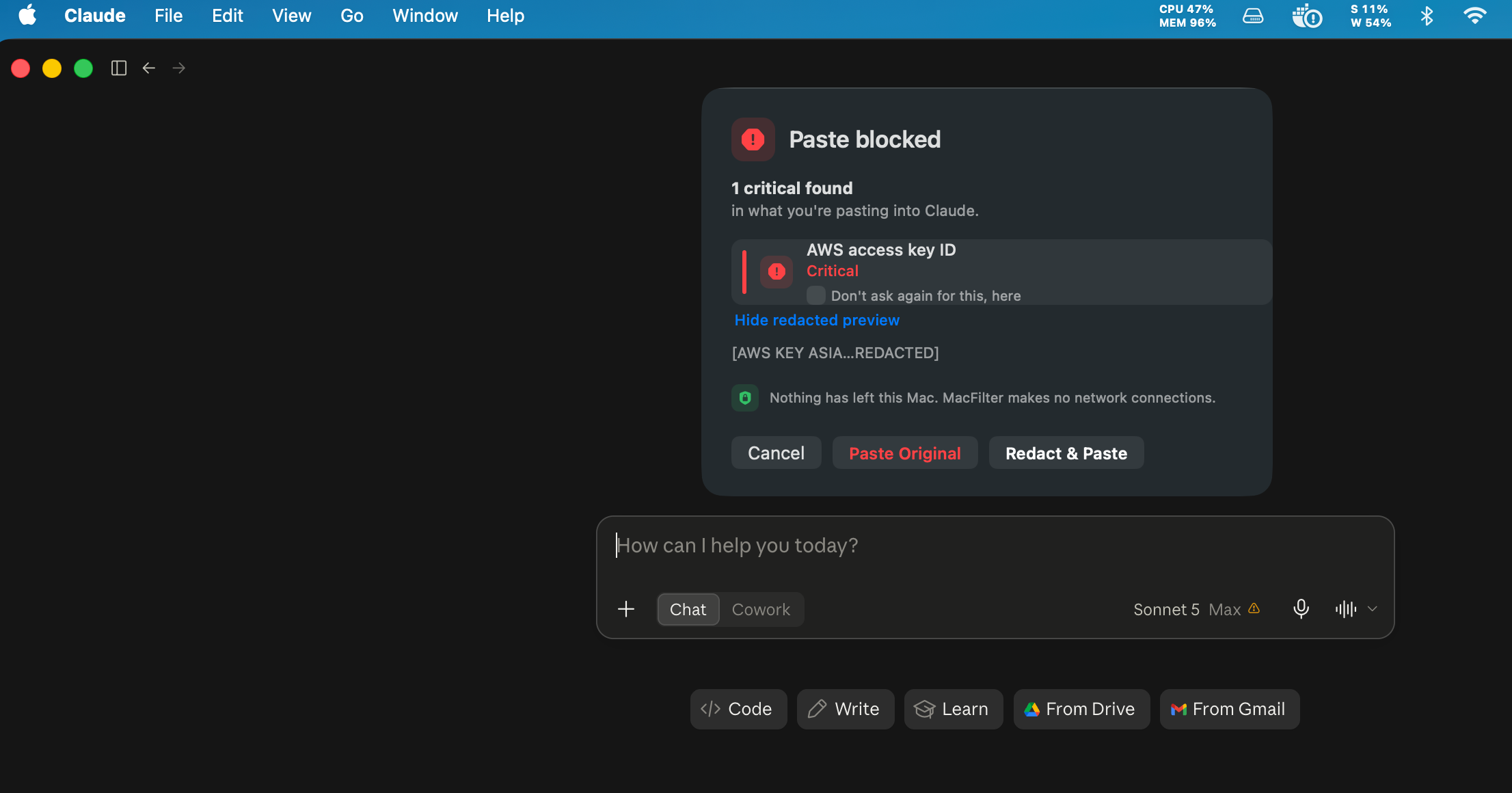1512x793 pixels.
Task: Choose Paste Original
Action: click(905, 453)
